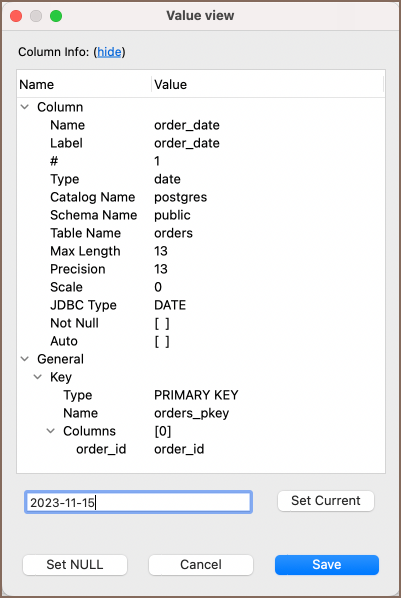Close the Value view window
Screen dimensions: 401x598
tap(16, 16)
